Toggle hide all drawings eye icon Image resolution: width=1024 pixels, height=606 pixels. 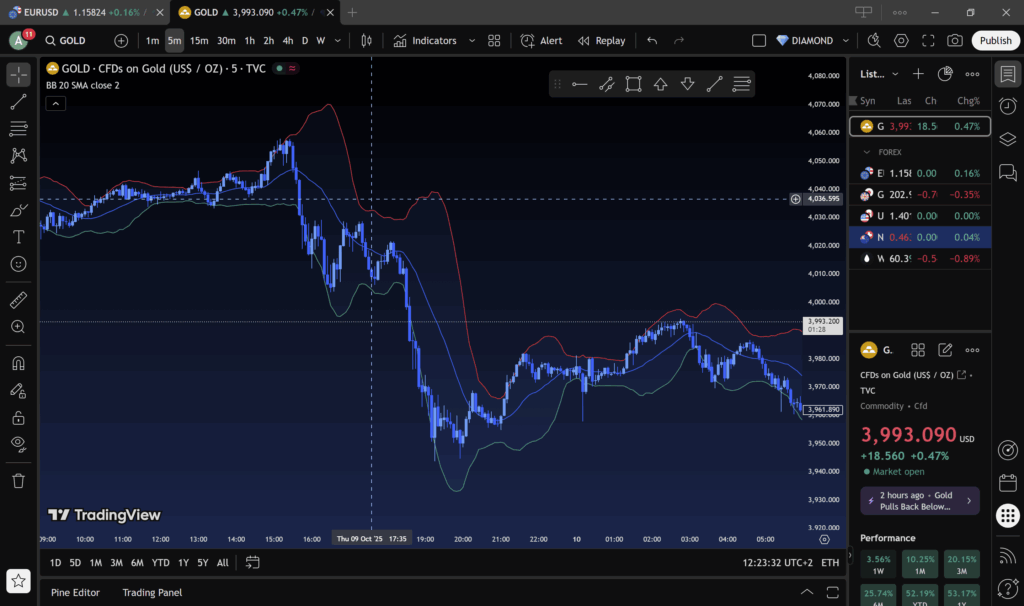pyautogui.click(x=18, y=443)
